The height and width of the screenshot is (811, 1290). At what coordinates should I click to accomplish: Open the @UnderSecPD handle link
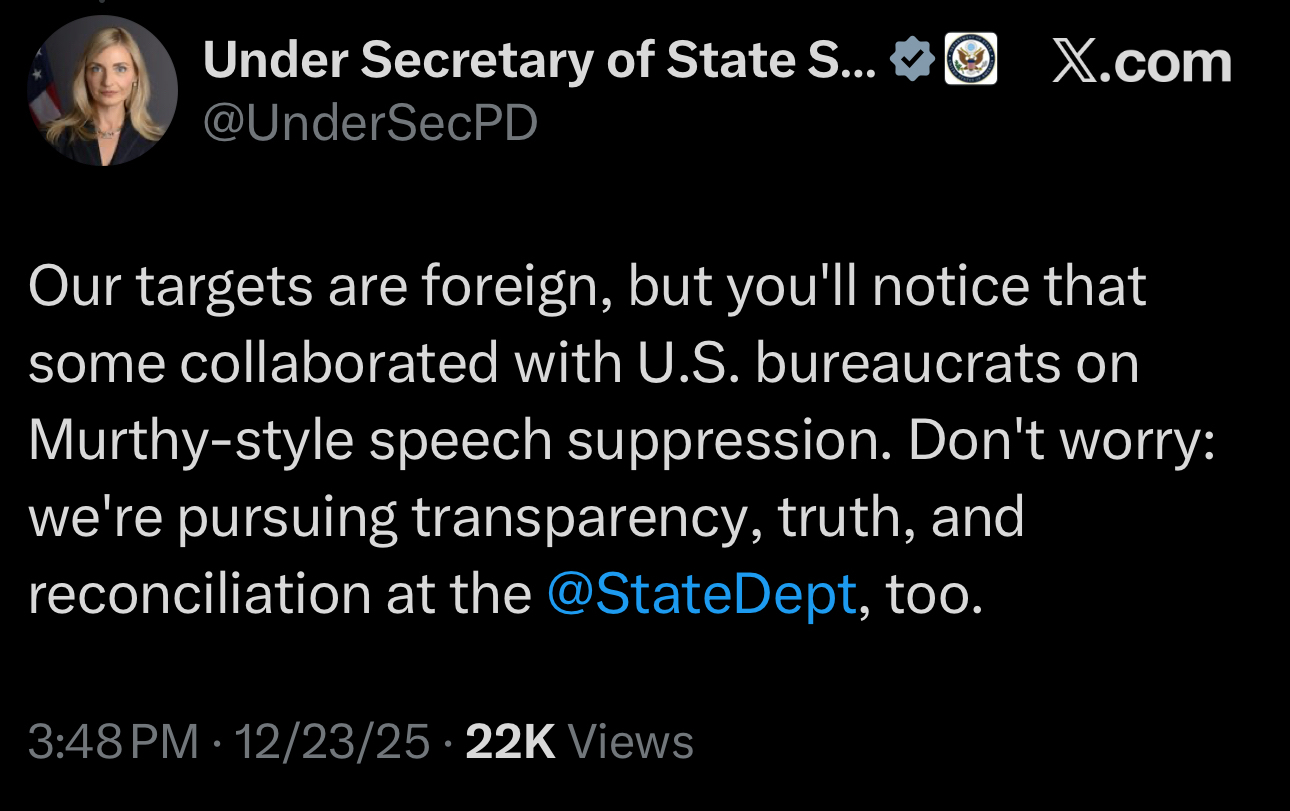click(x=370, y=124)
